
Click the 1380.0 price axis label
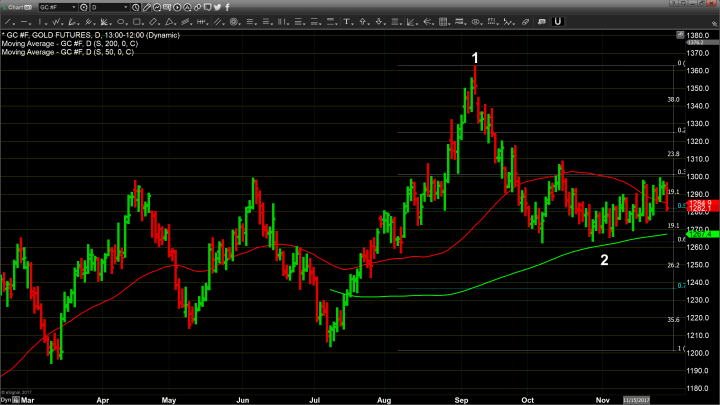pyautogui.click(x=697, y=35)
